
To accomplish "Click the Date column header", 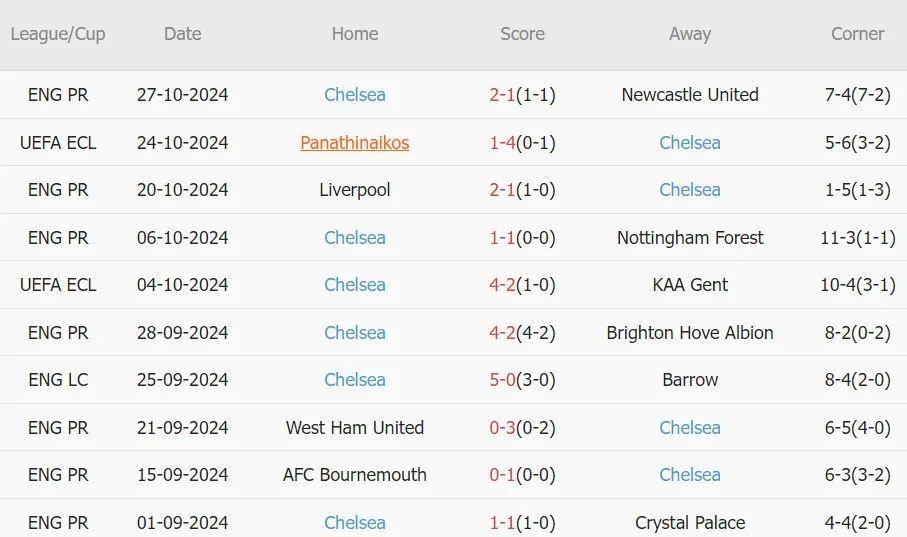I will click(x=183, y=34).
